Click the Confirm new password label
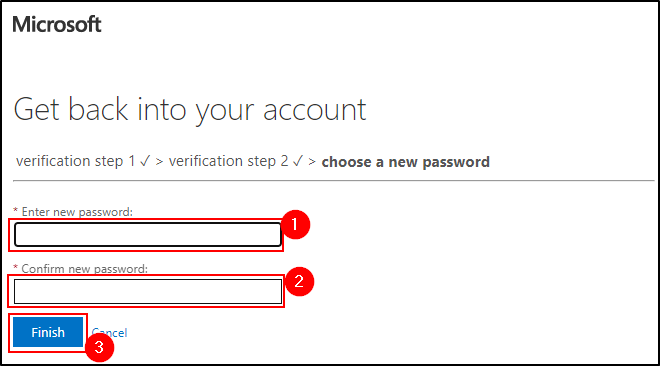Viewport: 660px width, 366px height. coord(85,269)
